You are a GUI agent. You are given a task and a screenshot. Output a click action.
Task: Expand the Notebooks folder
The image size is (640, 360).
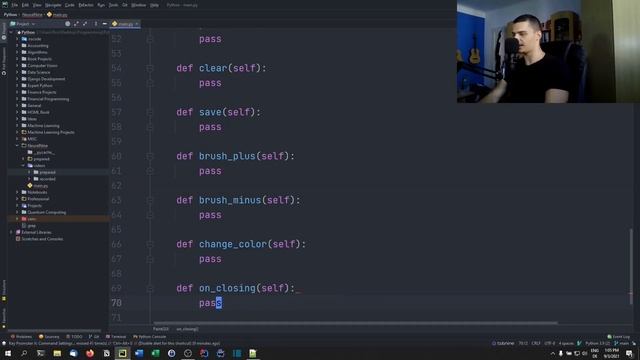17,192
